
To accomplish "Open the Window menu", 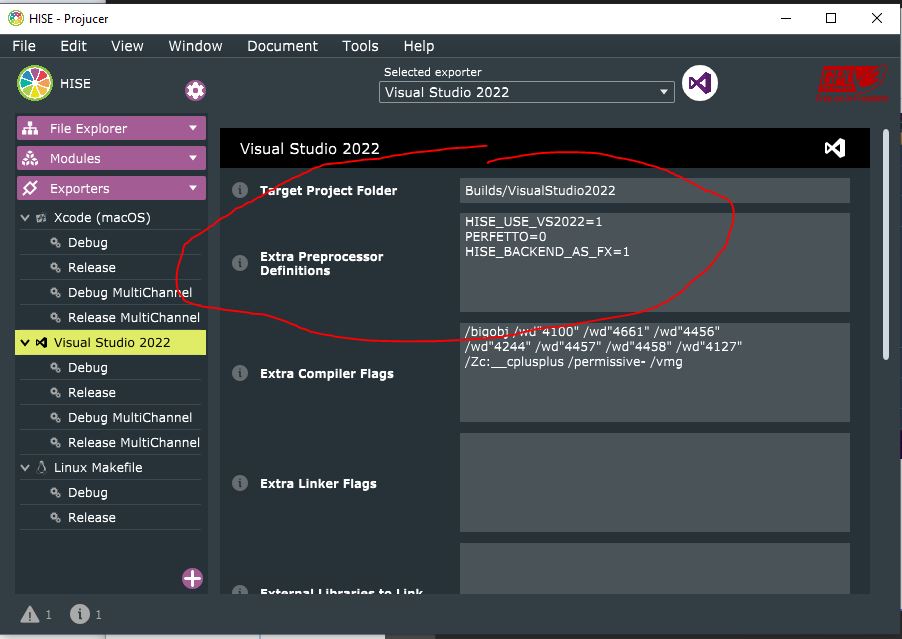I will [x=195, y=46].
